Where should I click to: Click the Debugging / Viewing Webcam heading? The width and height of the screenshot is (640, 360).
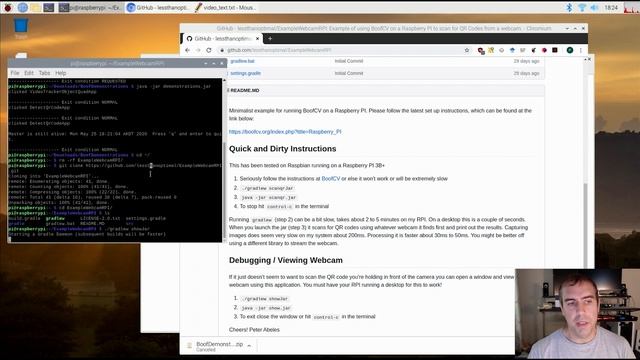[286, 260]
